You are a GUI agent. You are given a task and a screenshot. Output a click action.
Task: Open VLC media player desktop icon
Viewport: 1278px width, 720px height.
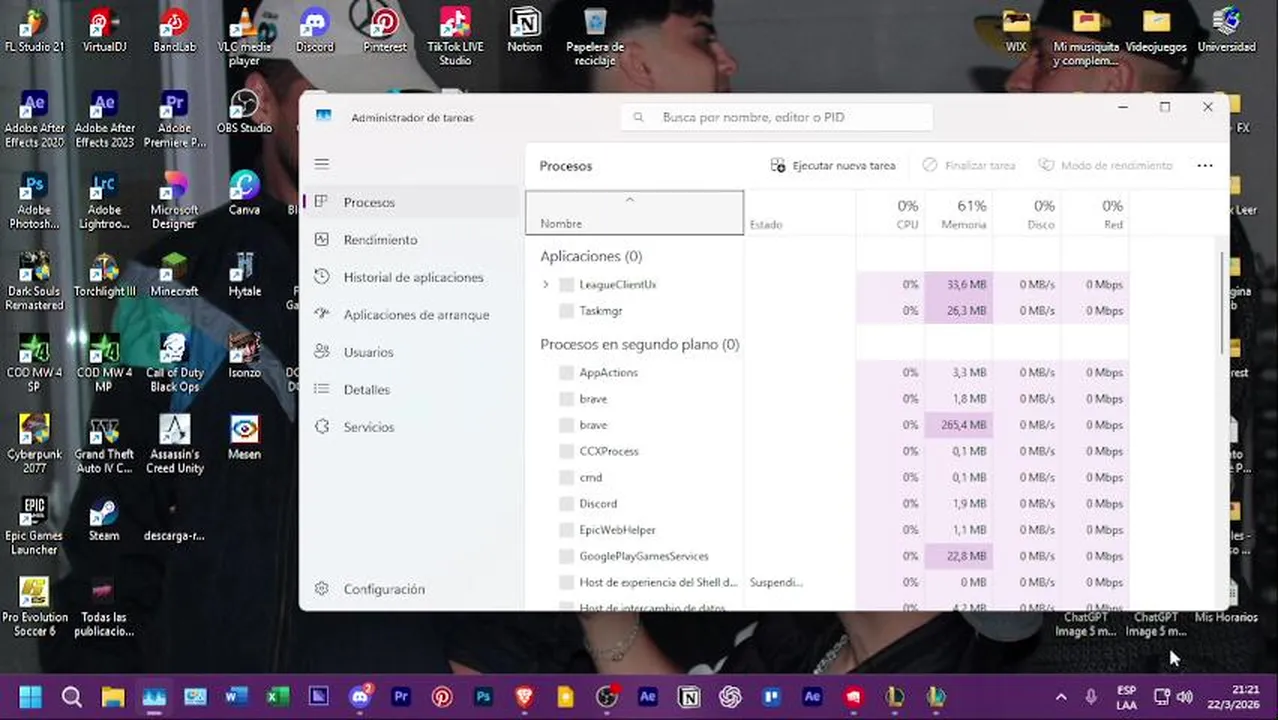[x=244, y=37]
